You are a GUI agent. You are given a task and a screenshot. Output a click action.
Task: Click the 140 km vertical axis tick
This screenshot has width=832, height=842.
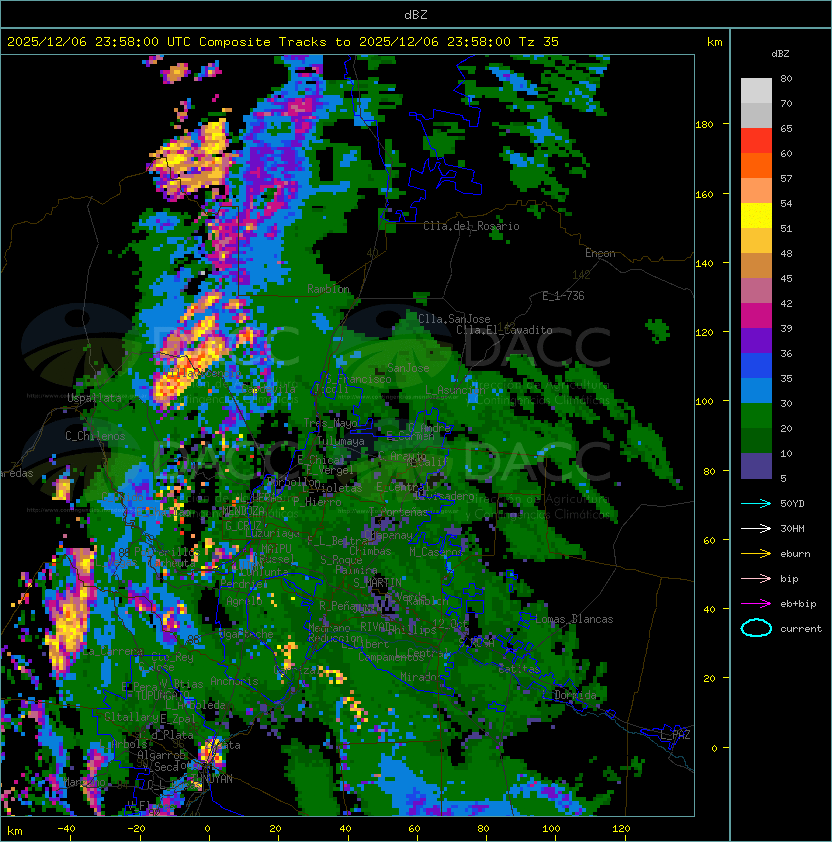point(705,263)
